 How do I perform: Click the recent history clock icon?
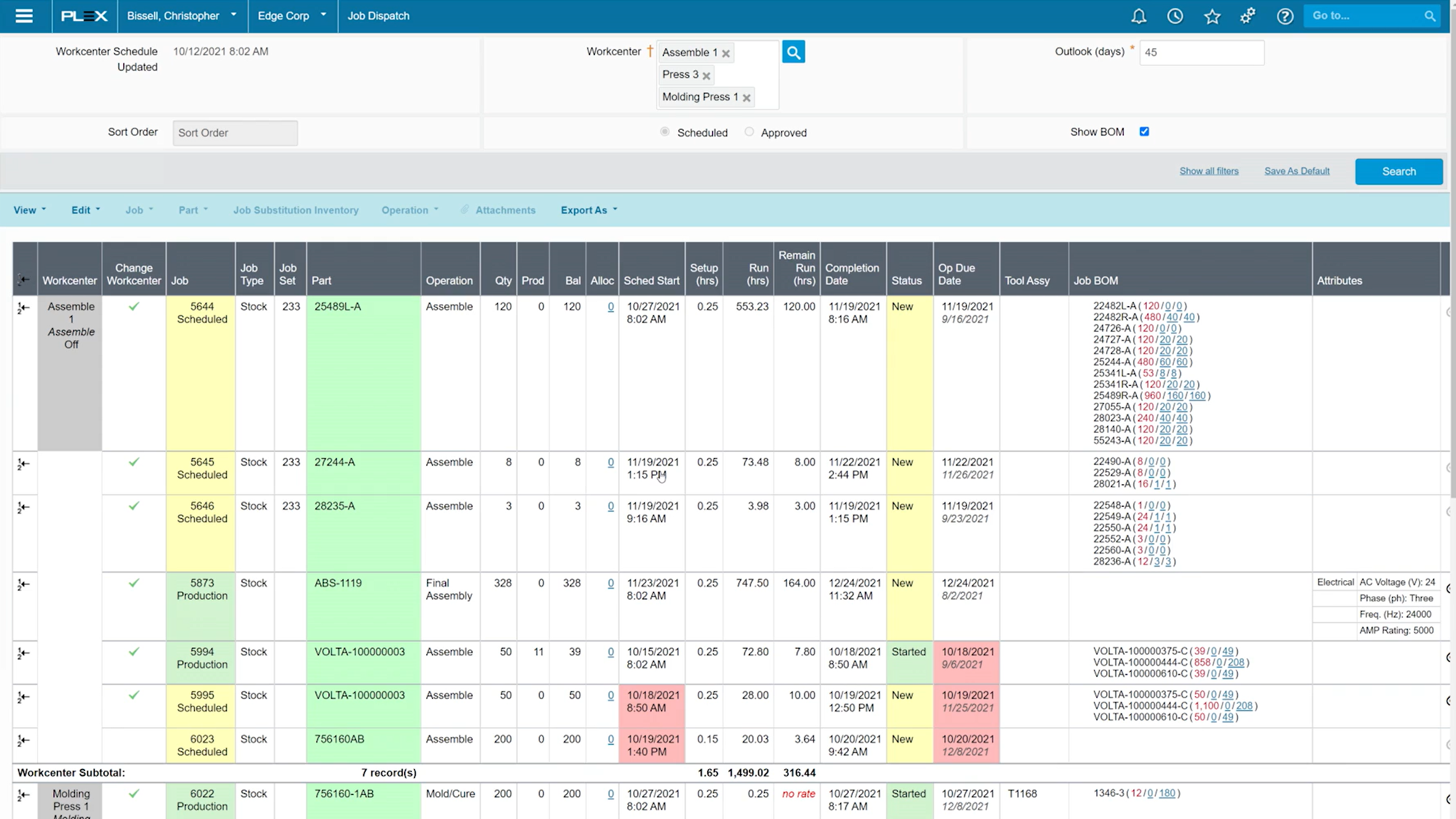pyautogui.click(x=1175, y=16)
